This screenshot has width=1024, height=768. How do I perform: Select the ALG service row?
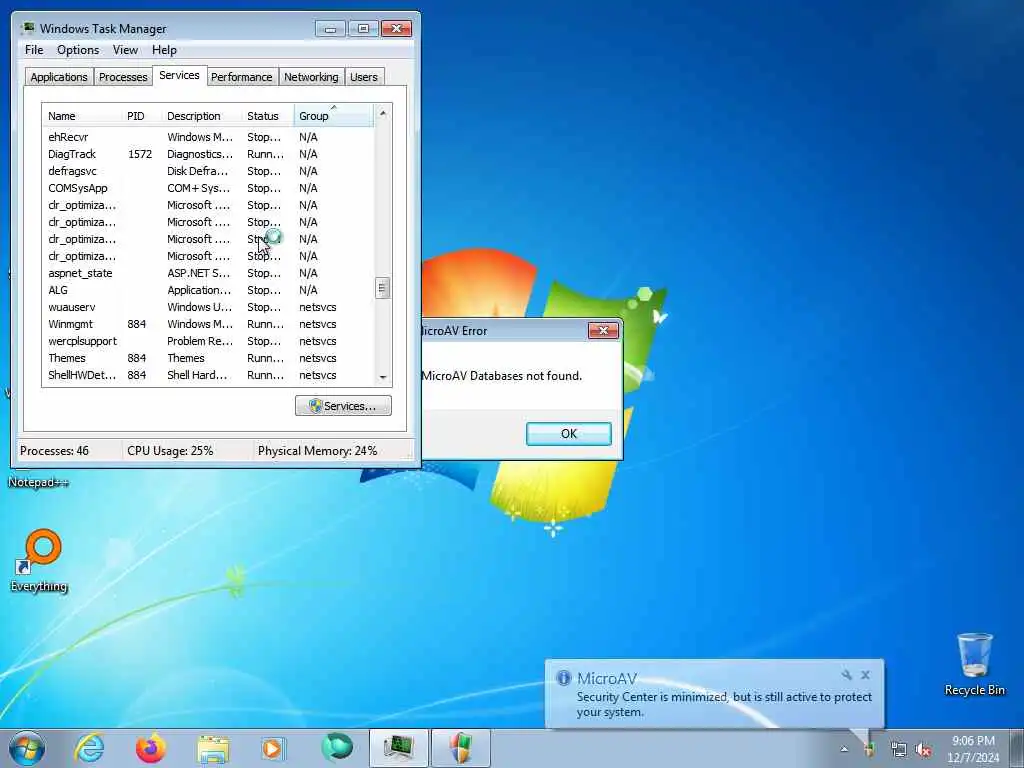(x=208, y=290)
